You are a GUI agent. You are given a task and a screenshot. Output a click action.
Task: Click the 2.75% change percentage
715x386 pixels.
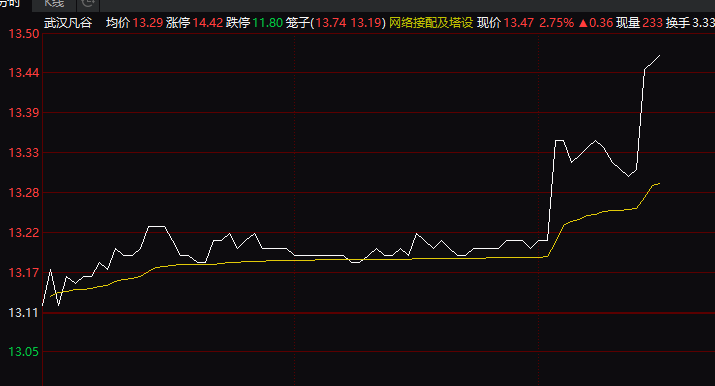point(556,23)
